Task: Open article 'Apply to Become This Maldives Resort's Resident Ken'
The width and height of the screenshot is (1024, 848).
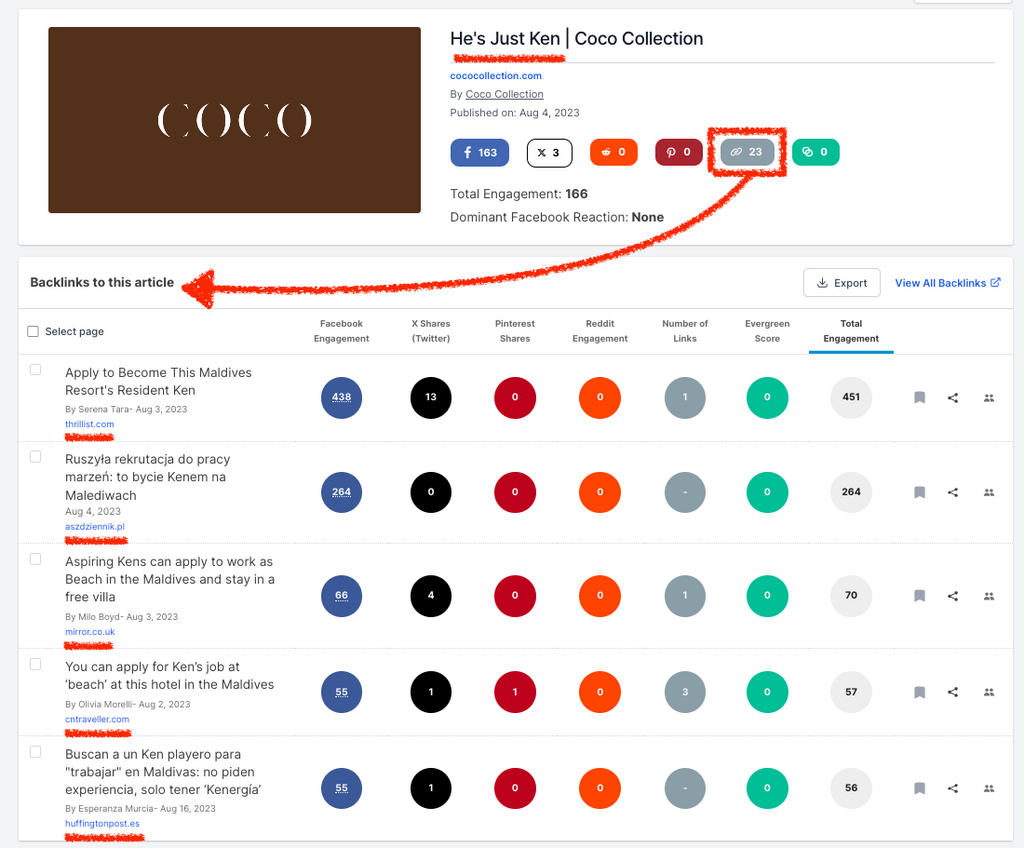Action: (x=158, y=382)
